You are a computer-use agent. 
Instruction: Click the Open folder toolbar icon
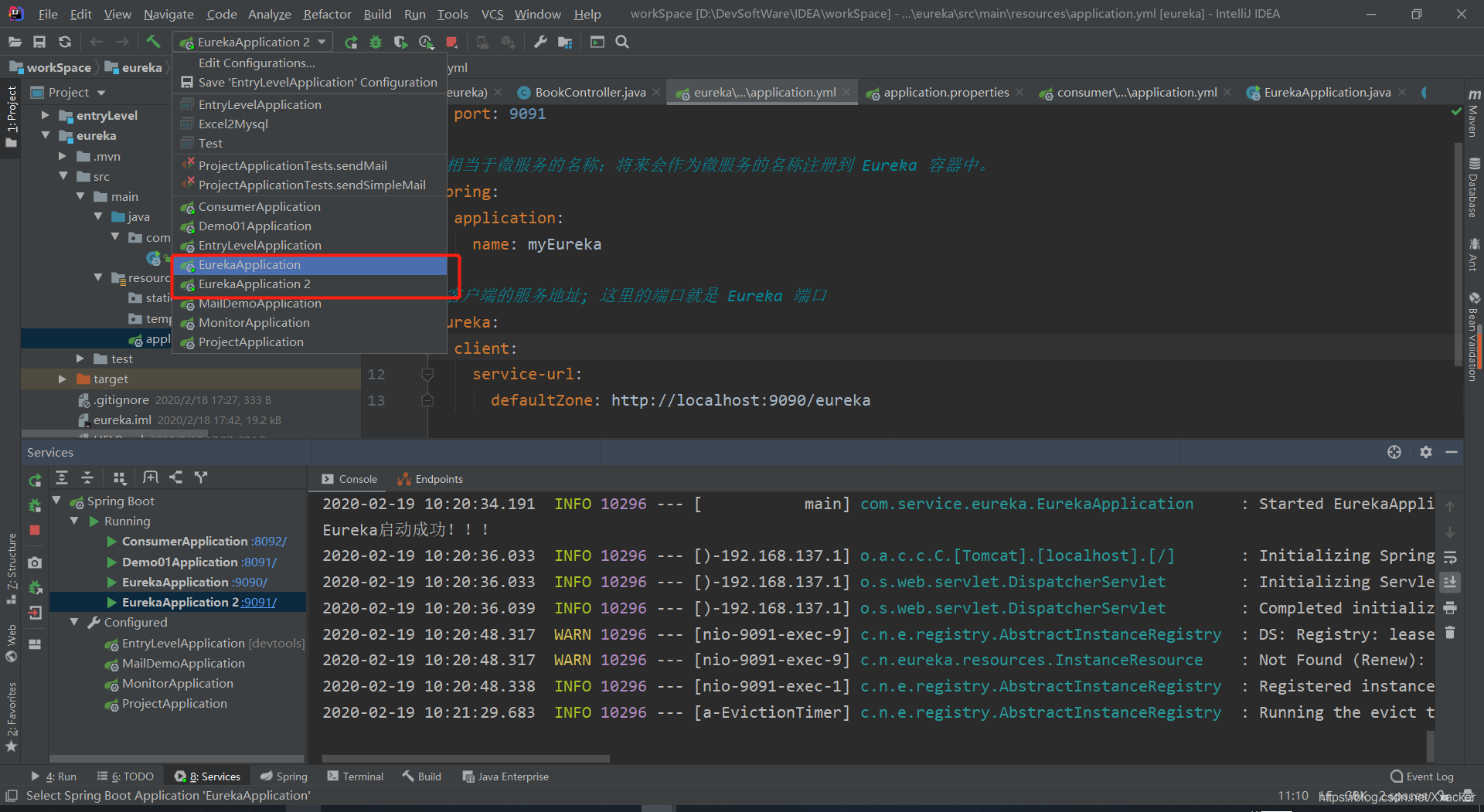pos(15,42)
